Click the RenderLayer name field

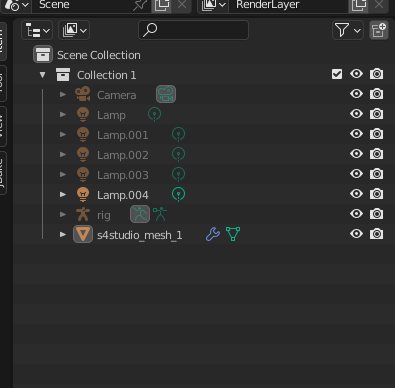point(289,5)
